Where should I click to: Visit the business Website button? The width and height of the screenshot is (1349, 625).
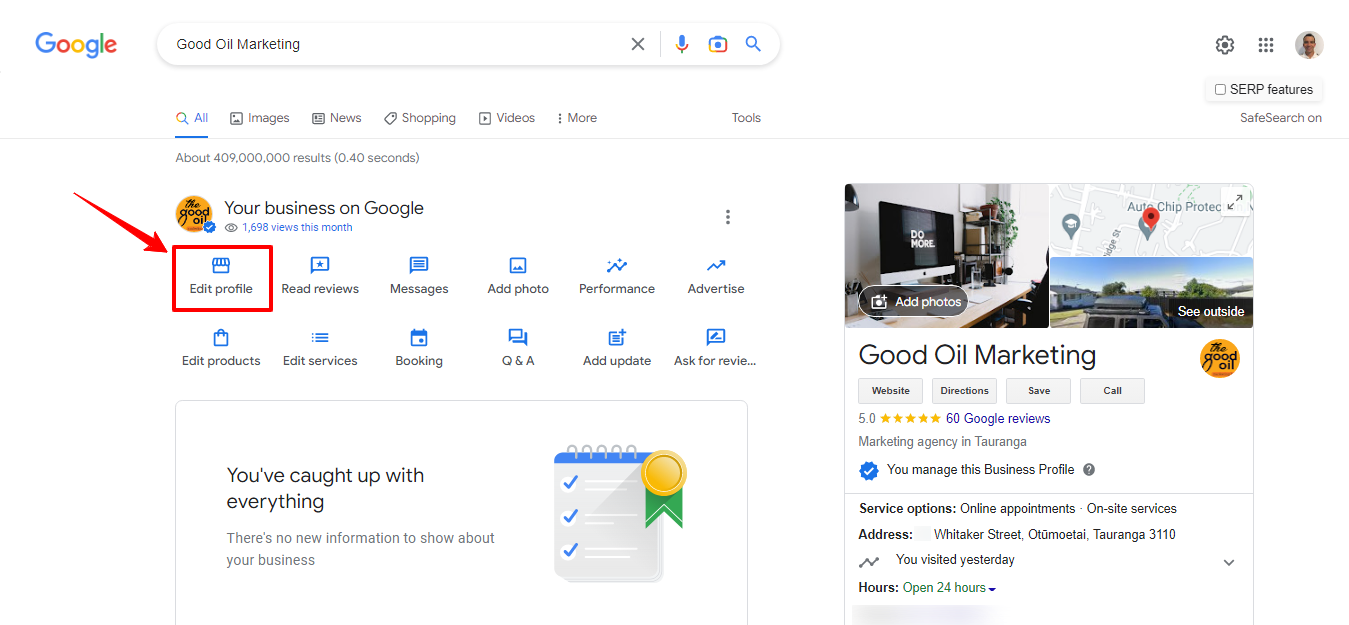pyautogui.click(x=890, y=391)
